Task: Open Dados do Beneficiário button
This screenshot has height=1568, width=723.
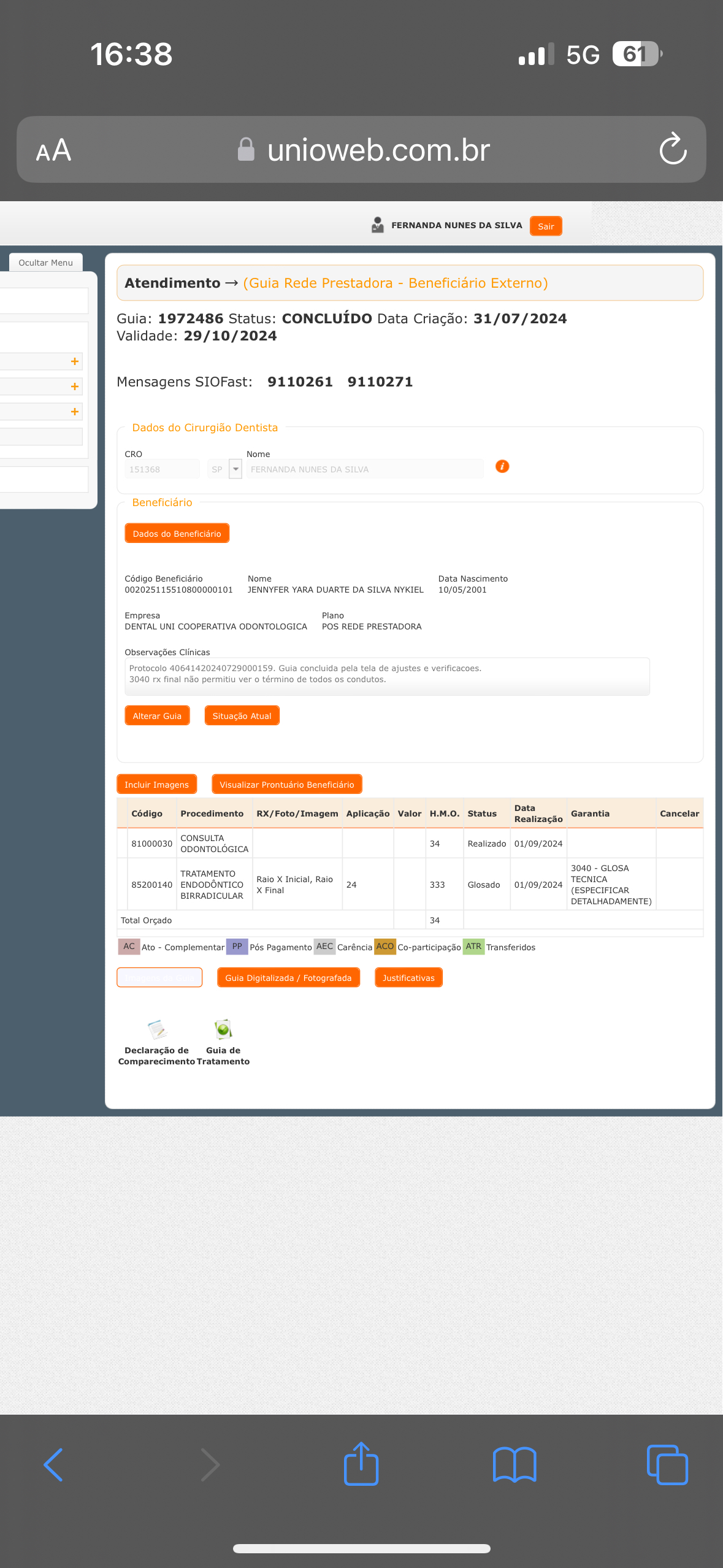Action: pos(177,533)
